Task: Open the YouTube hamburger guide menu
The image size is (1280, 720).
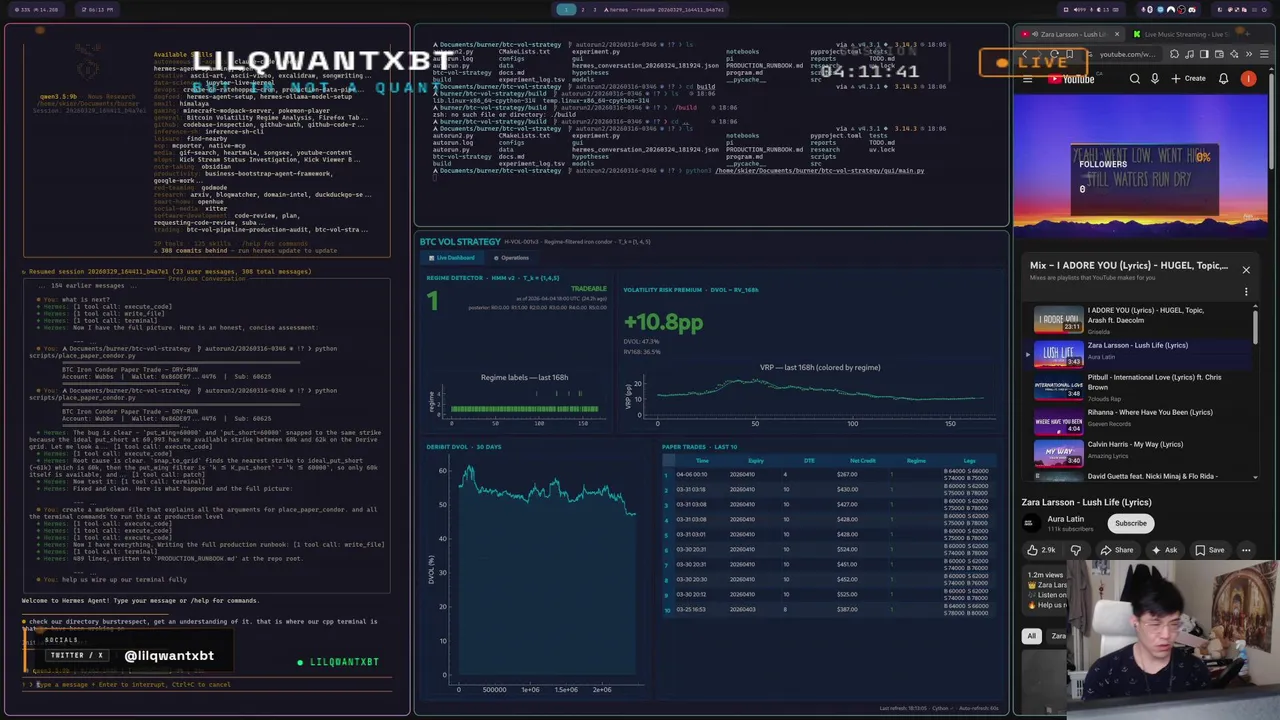Action: point(1027,79)
